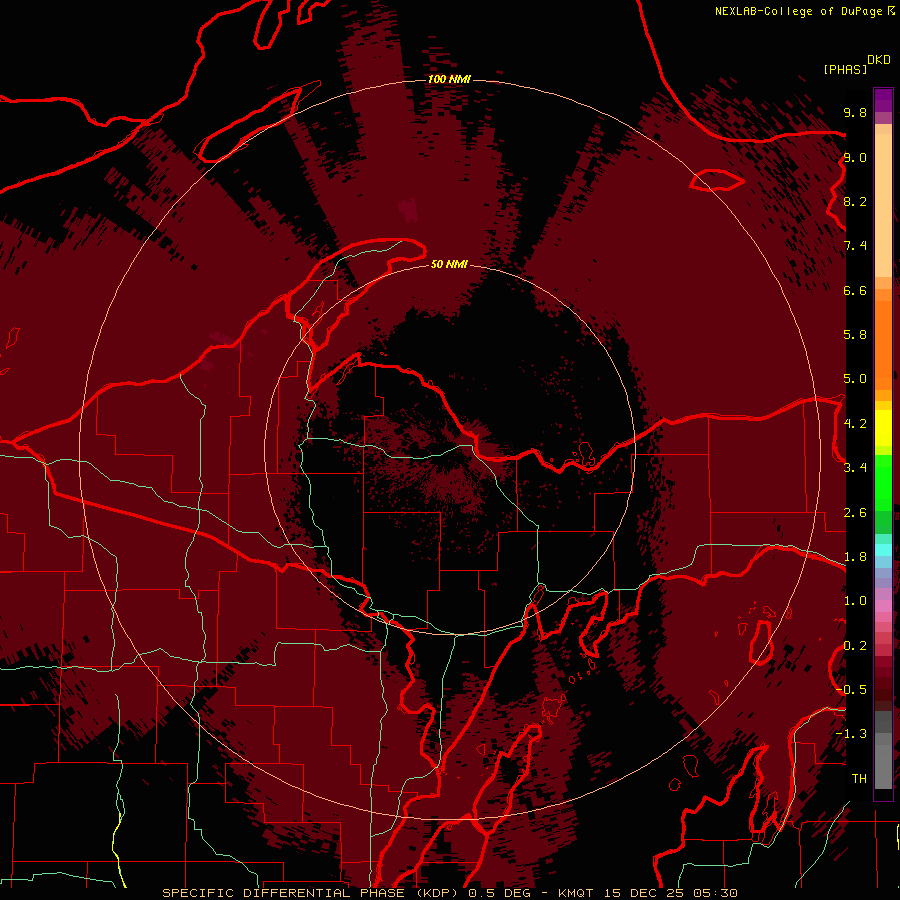Click the bright green band of color bar
Screen dimensions: 900x900
point(883,483)
